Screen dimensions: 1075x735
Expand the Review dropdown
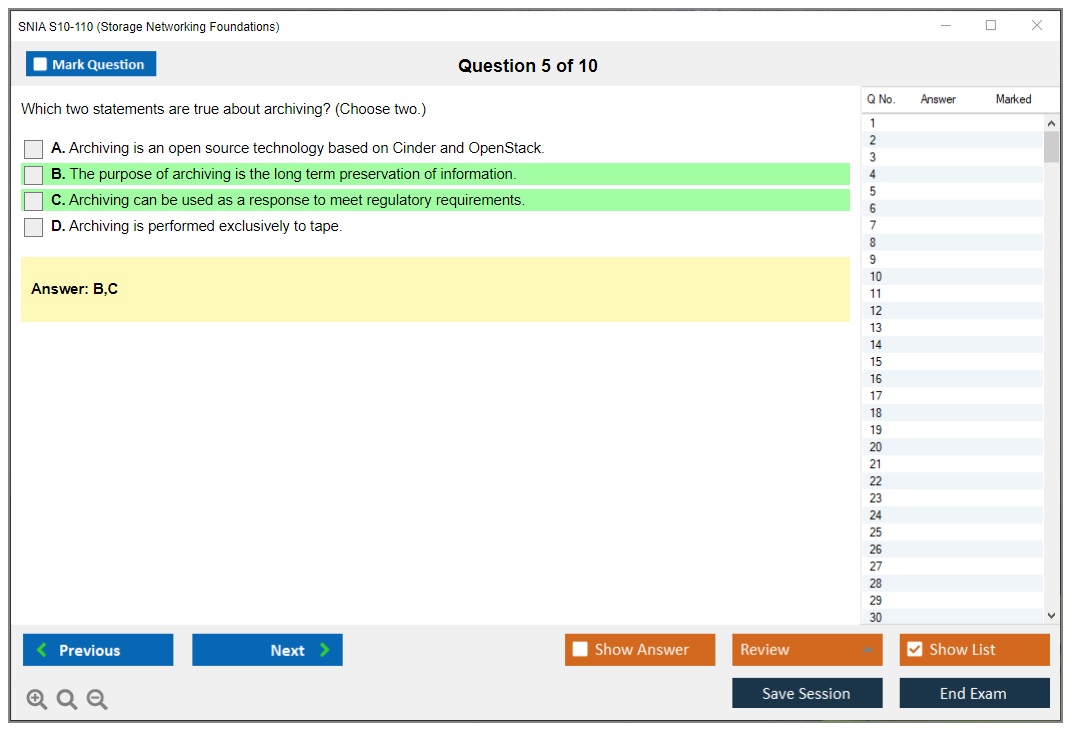[x=867, y=650]
